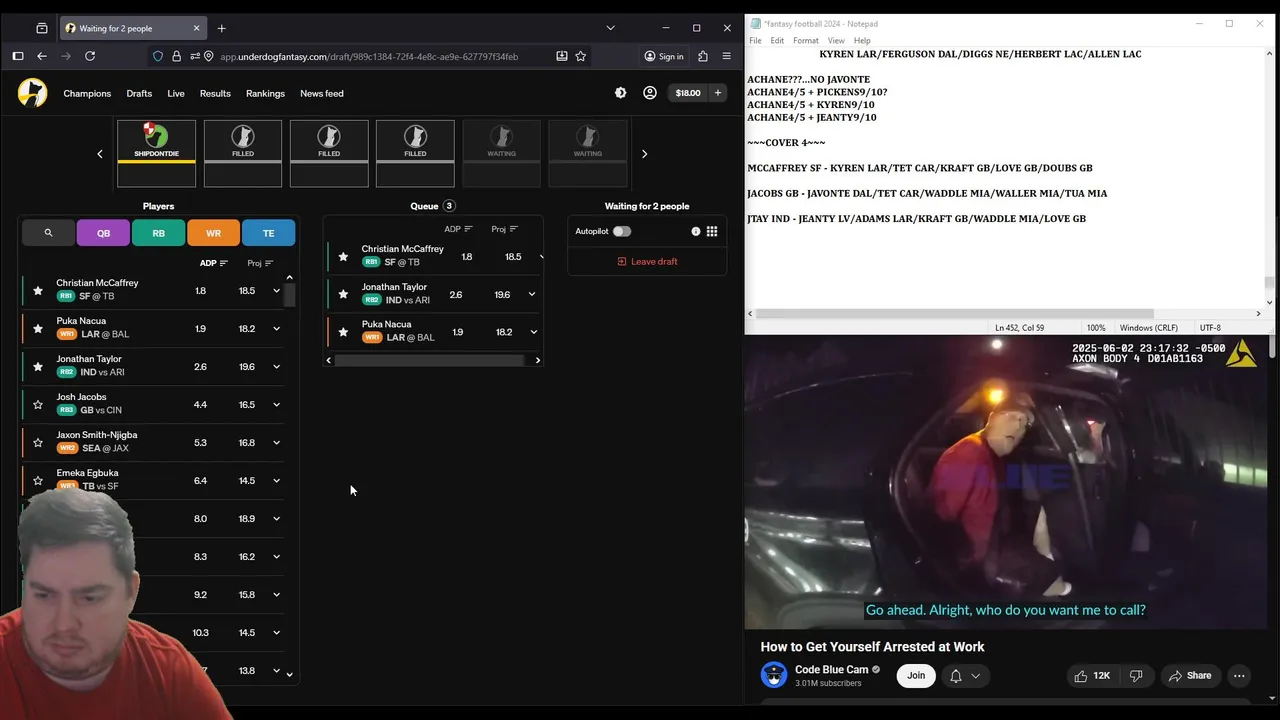Viewport: 1280px width, 720px height.
Task: Click Leave draft button
Action: point(647,261)
